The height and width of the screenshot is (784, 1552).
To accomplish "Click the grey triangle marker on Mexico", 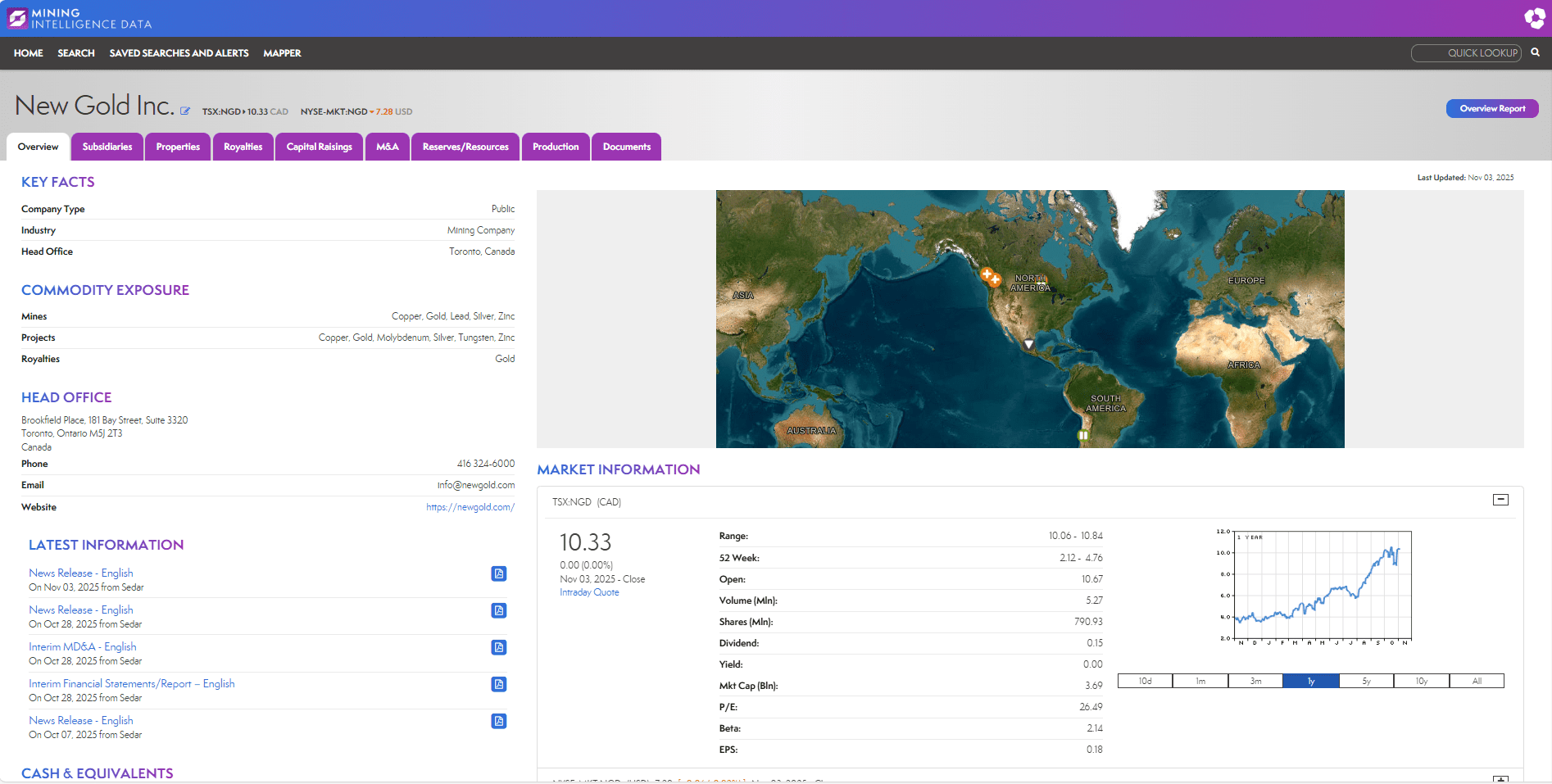I will [x=1028, y=344].
